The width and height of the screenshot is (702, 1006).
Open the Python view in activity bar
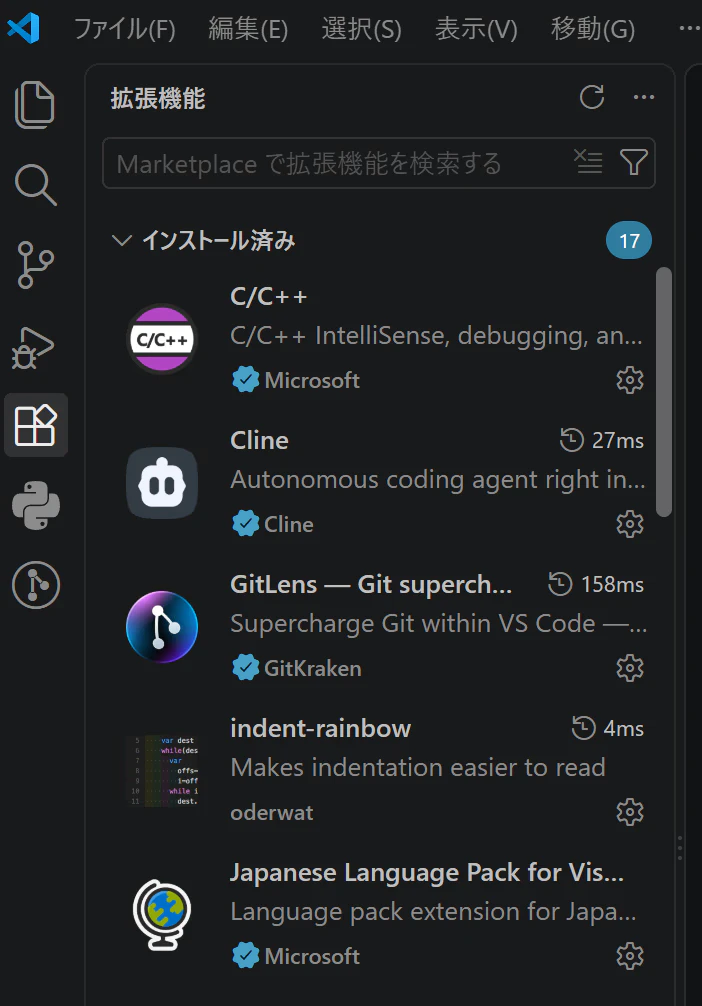[36, 506]
